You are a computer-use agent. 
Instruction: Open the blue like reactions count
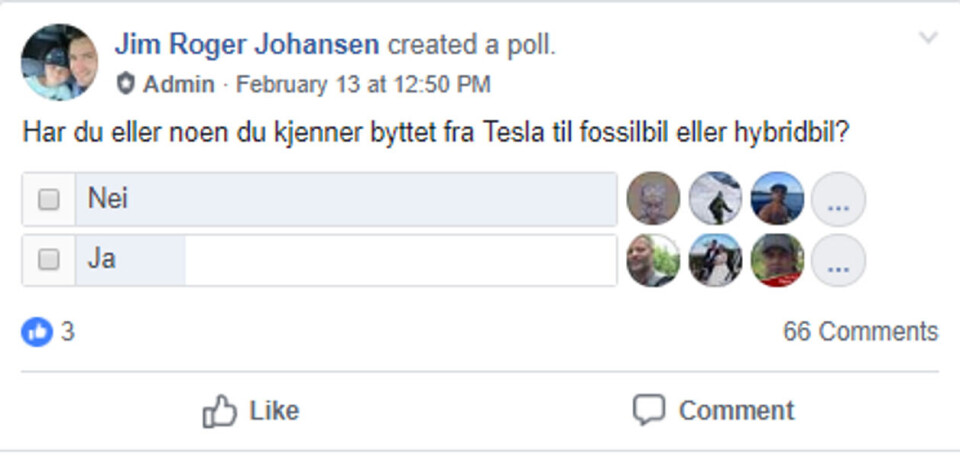pyautogui.click(x=47, y=331)
